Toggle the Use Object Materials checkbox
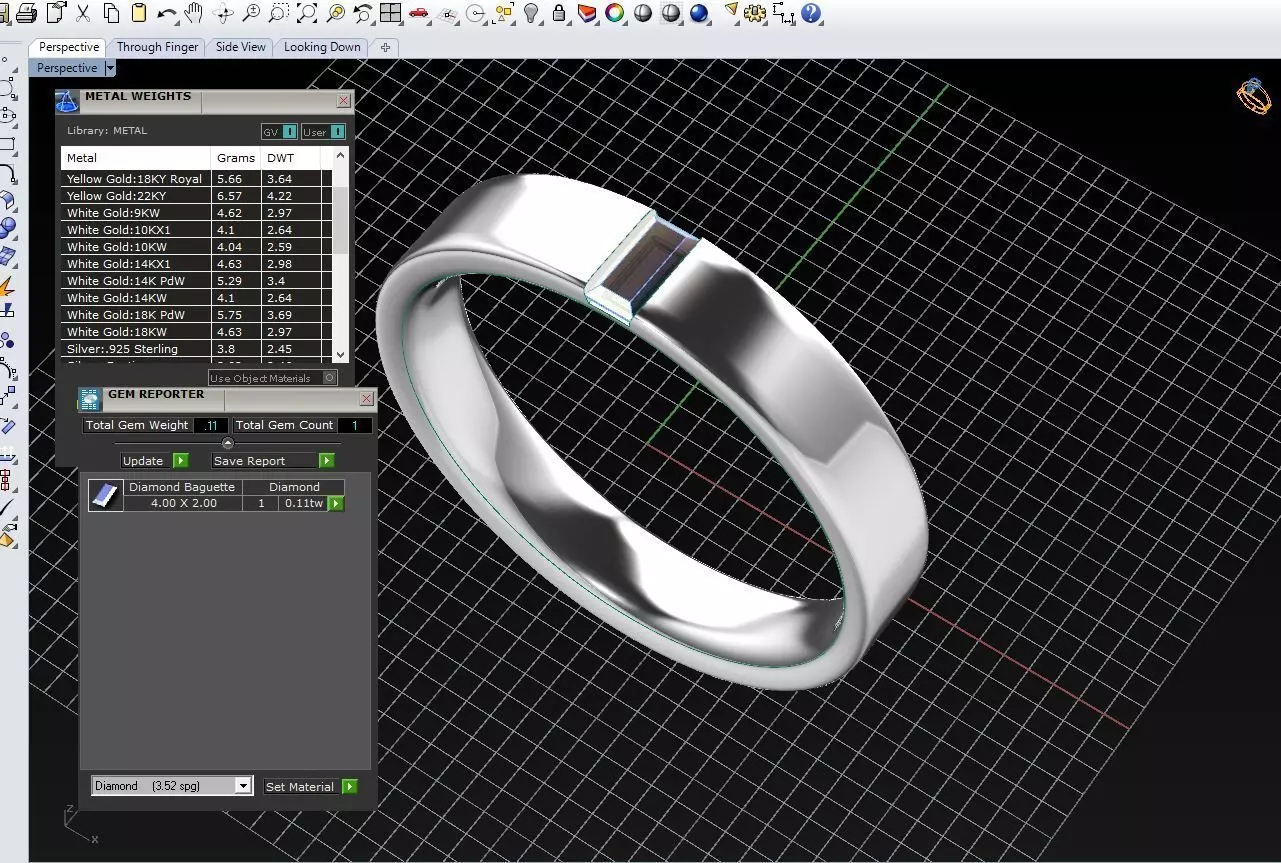The width and height of the screenshot is (1281, 863). point(330,378)
